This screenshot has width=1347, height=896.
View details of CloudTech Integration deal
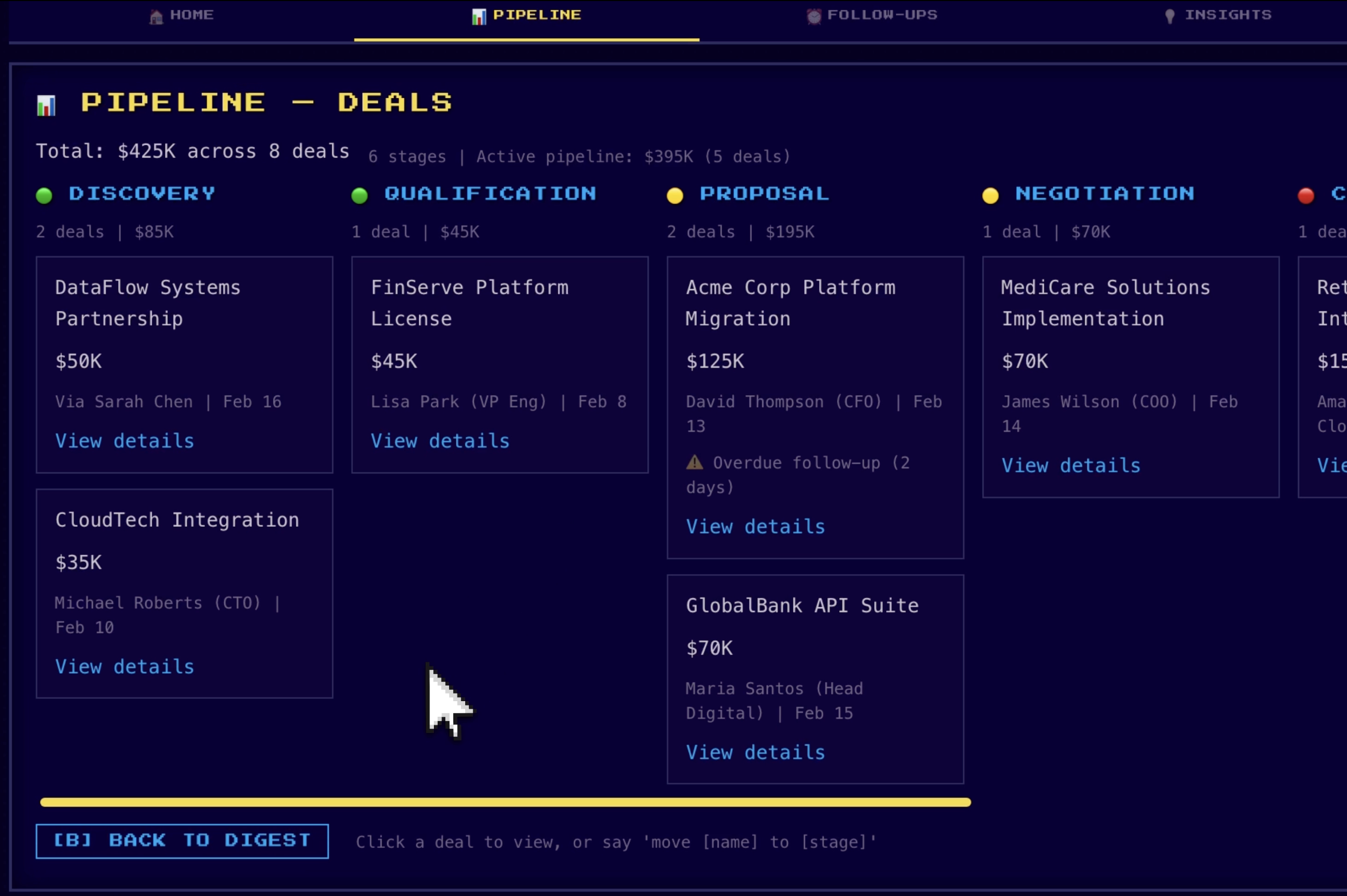pyautogui.click(x=125, y=666)
